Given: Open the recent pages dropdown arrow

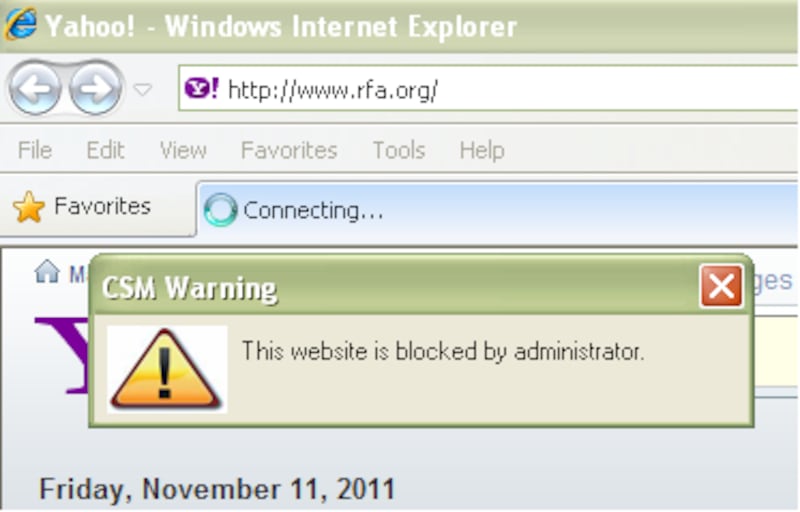Looking at the screenshot, I should pos(142,90).
